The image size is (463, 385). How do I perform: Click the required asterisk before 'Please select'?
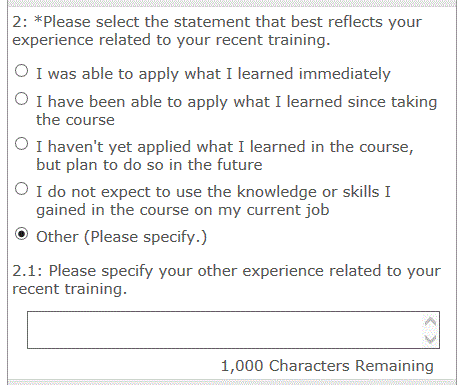pos(38,19)
